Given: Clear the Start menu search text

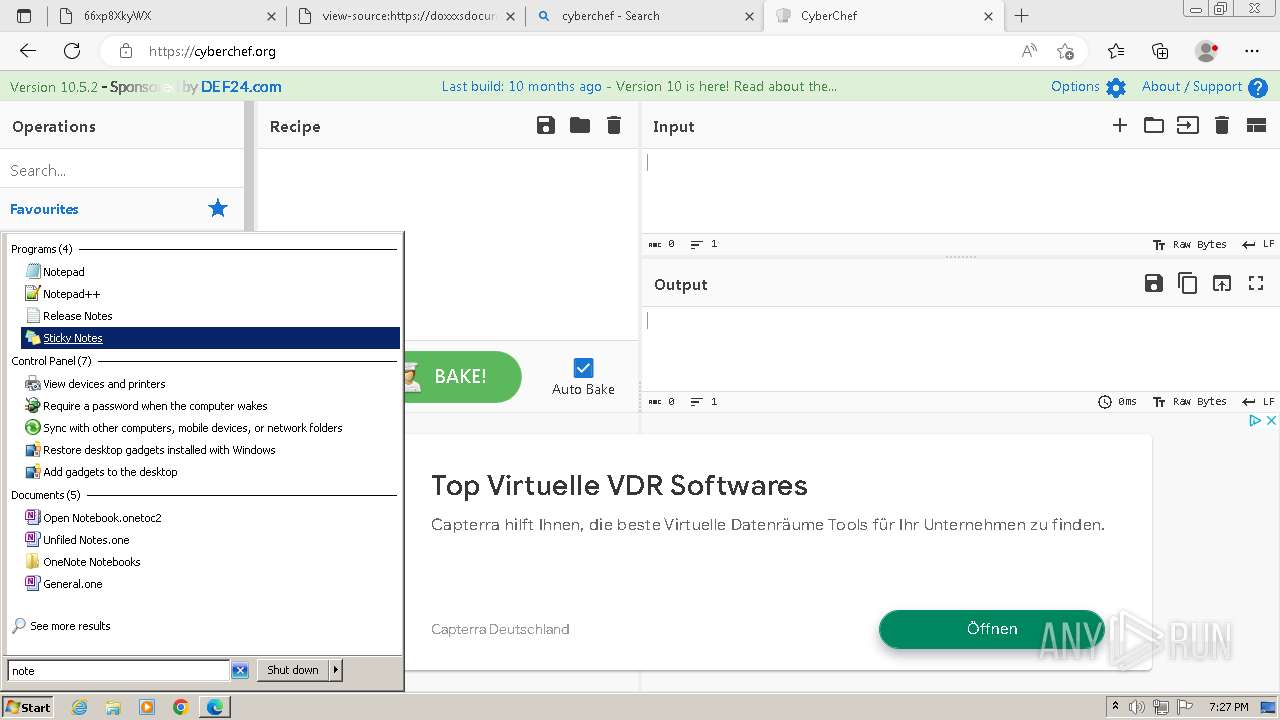Looking at the screenshot, I should pos(240,671).
